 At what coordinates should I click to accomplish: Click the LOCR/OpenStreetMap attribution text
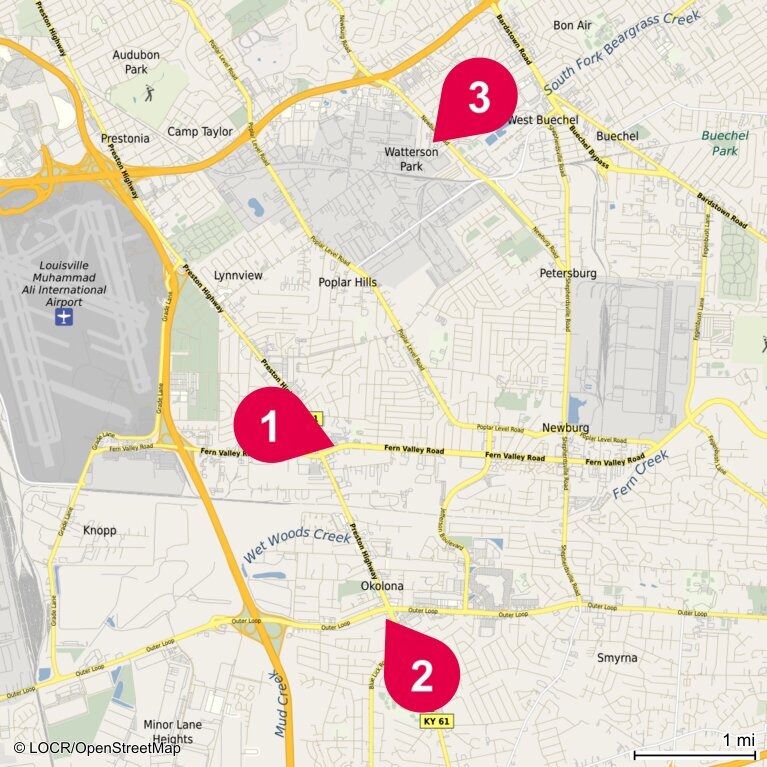97,748
